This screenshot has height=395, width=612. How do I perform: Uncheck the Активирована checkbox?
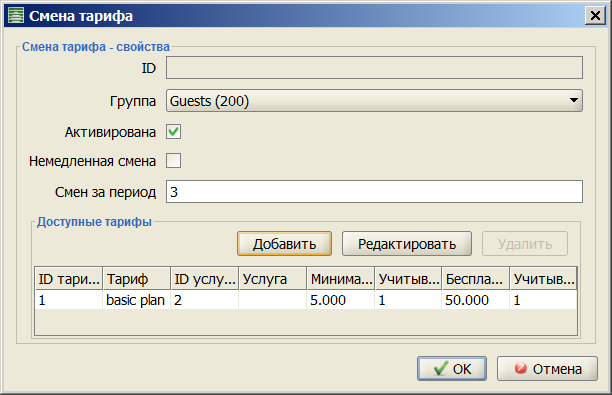173,132
